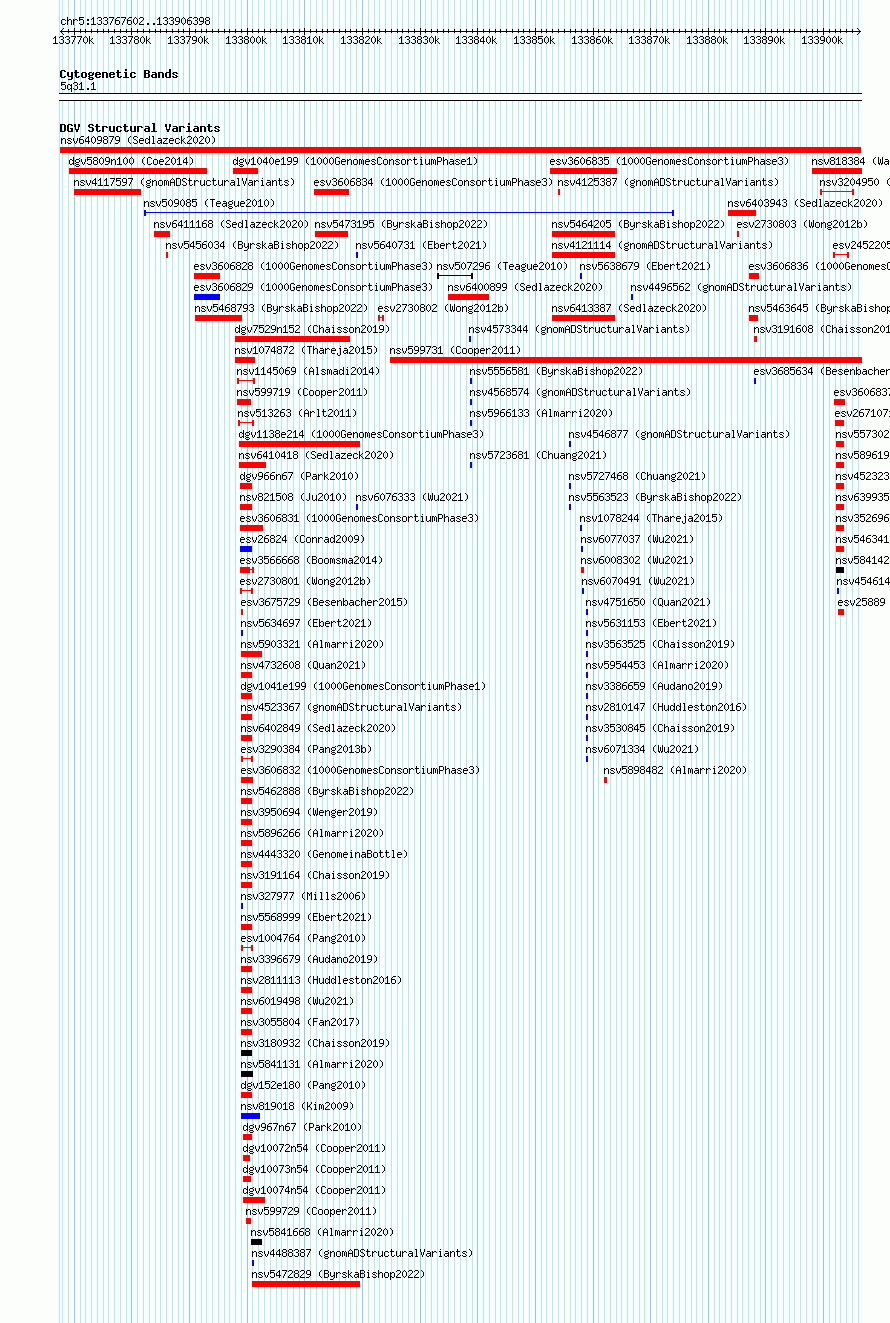Image resolution: width=890 pixels, height=1323 pixels.
Task: Open nsv4496562 gnomAD variant label
Action: pos(741,287)
